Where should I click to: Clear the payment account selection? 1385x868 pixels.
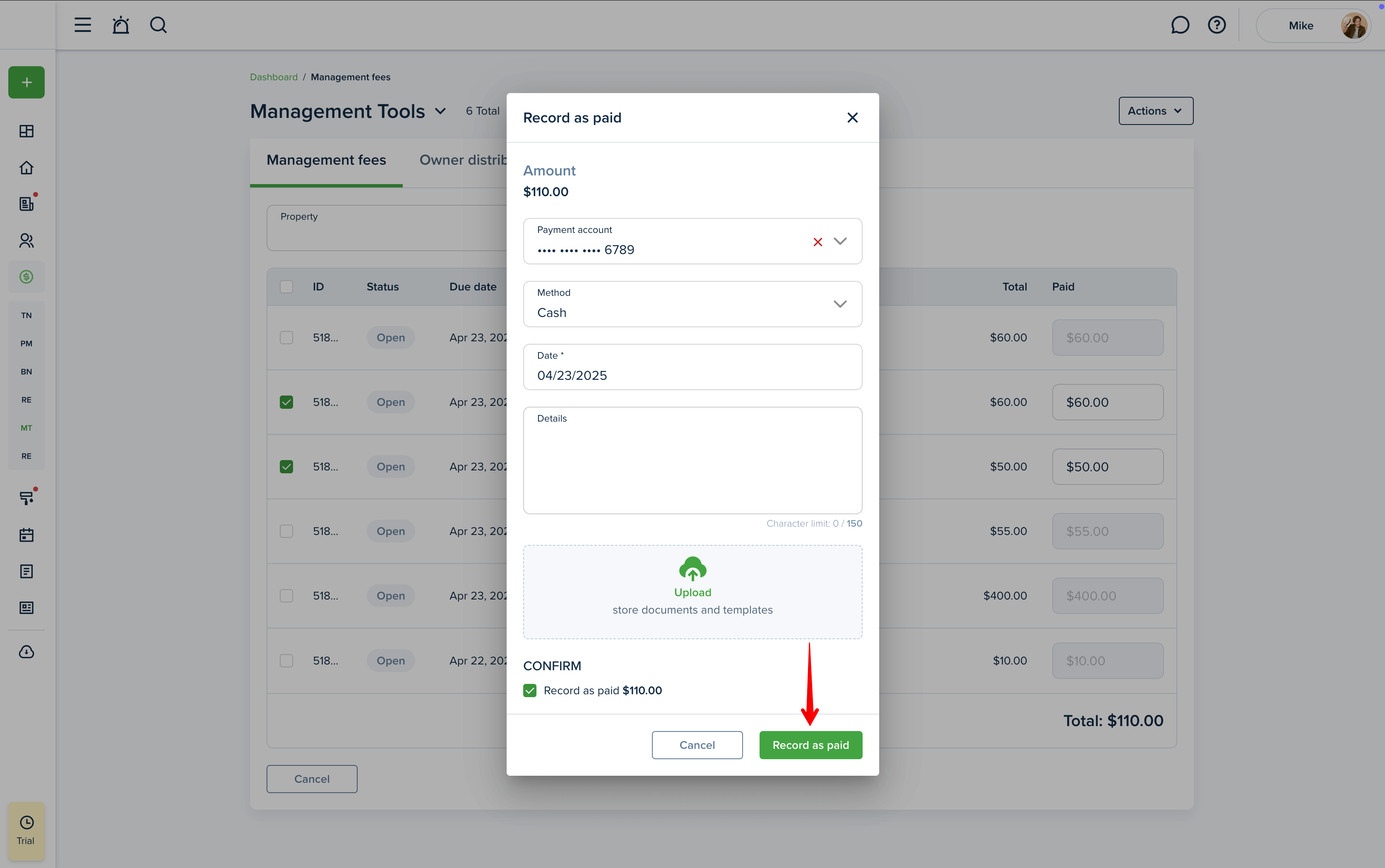click(x=818, y=242)
